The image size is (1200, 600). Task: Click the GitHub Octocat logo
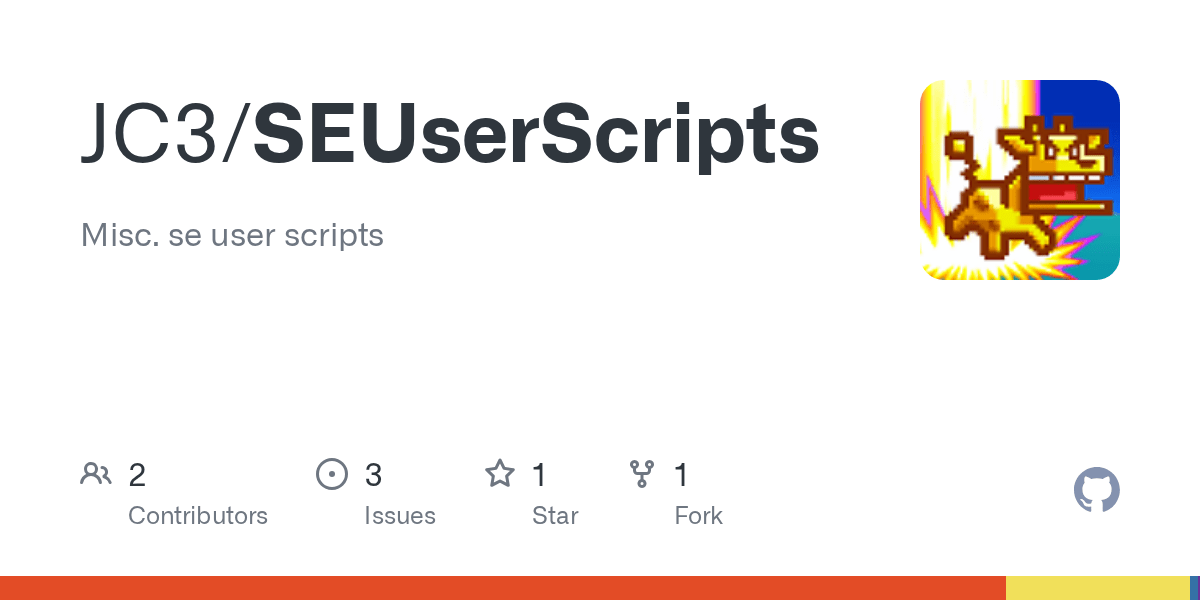click(x=1096, y=491)
